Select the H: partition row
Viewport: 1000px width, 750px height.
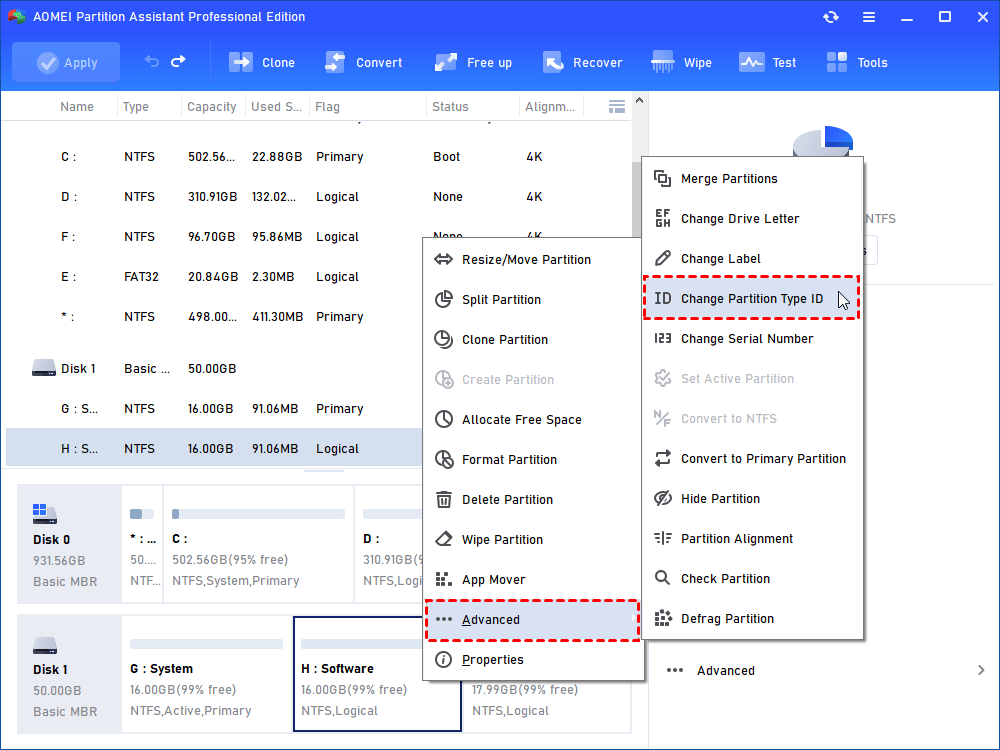click(x=214, y=448)
